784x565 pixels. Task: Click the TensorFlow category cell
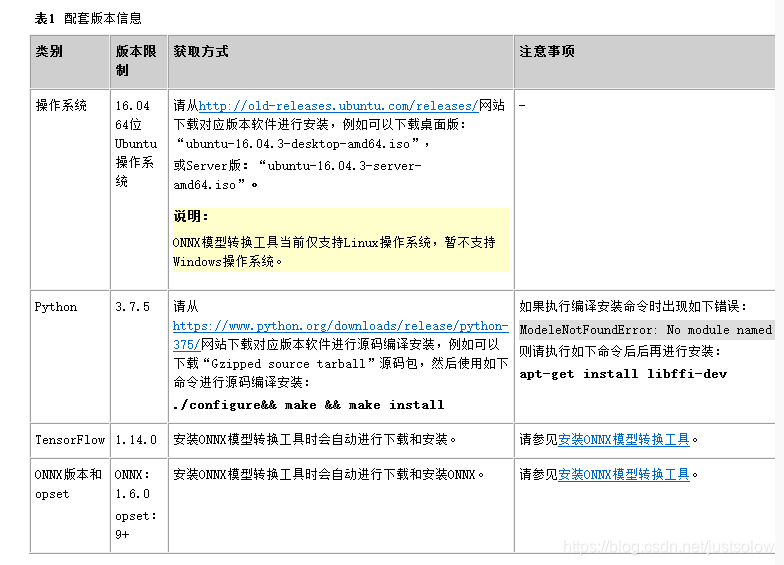[x=70, y=440]
